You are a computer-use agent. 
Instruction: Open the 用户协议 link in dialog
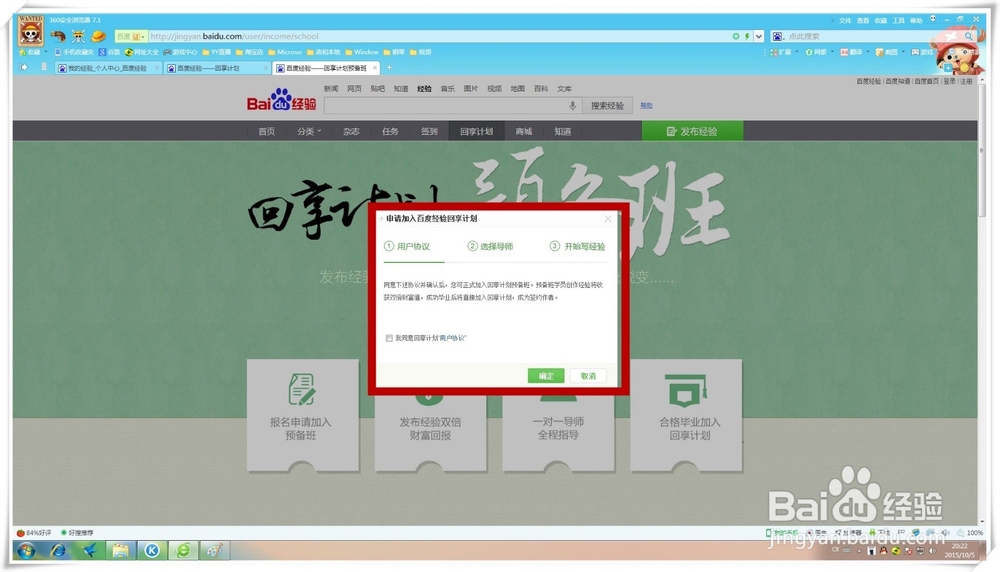pos(452,338)
